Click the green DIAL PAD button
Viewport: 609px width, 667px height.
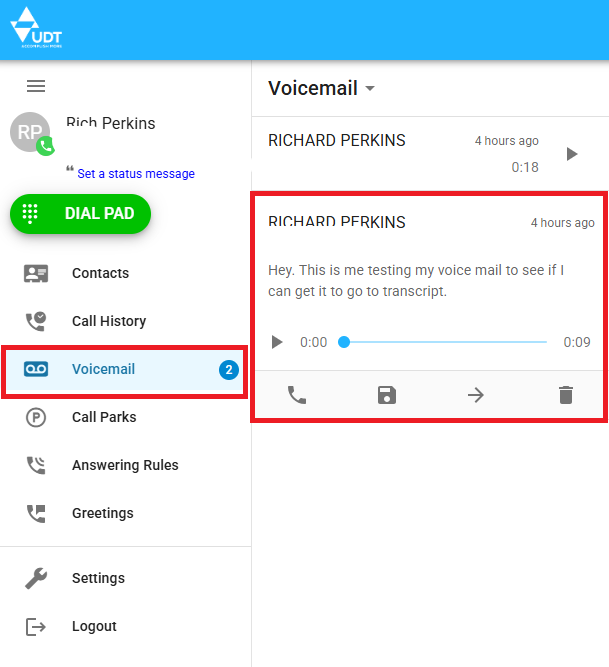click(80, 214)
